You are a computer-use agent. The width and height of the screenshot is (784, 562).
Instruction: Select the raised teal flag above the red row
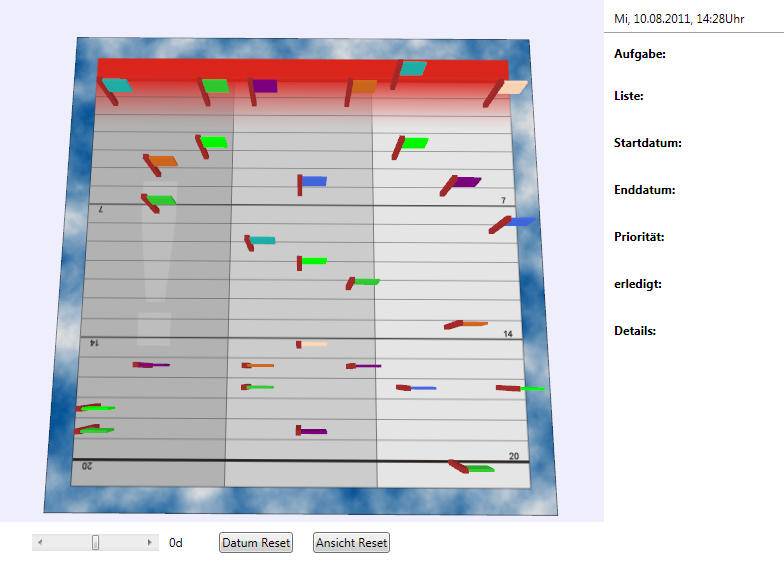(413, 68)
